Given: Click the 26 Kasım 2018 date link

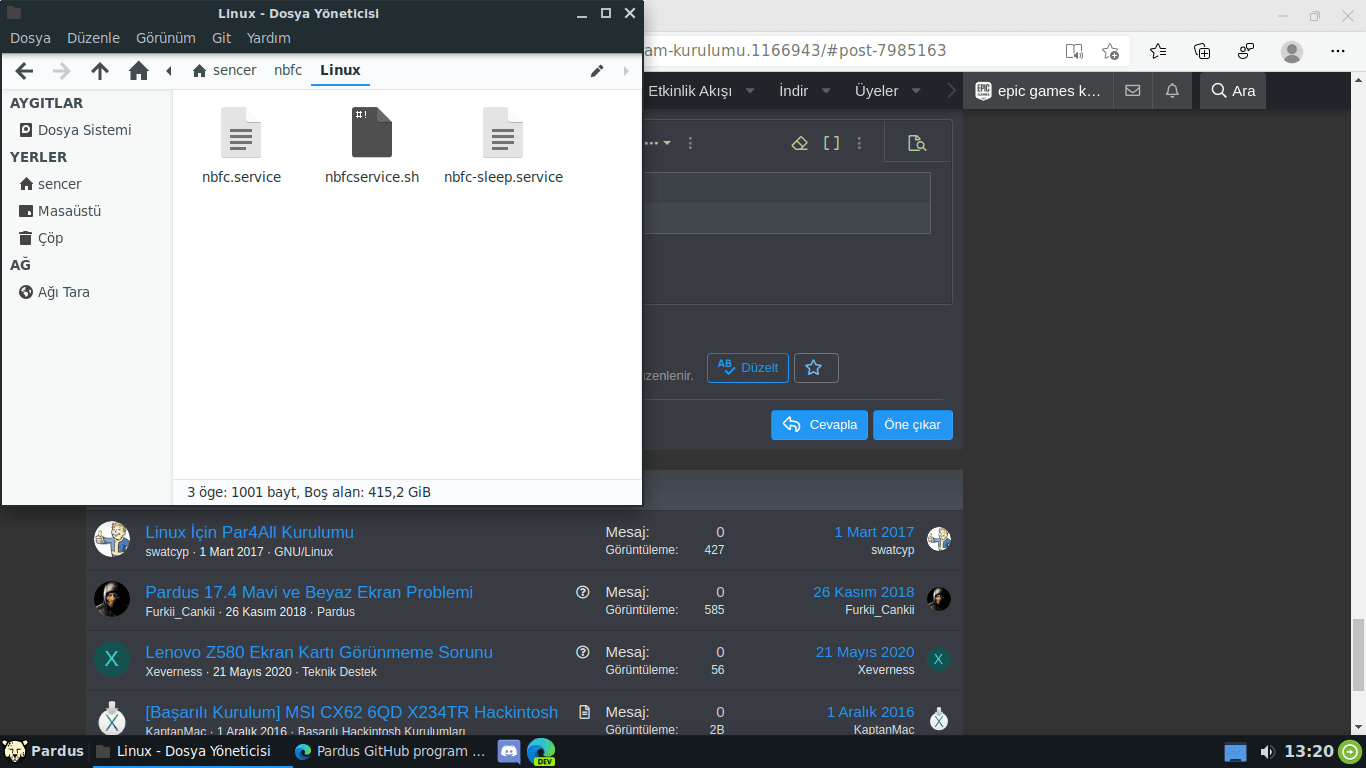Looking at the screenshot, I should click(864, 592).
